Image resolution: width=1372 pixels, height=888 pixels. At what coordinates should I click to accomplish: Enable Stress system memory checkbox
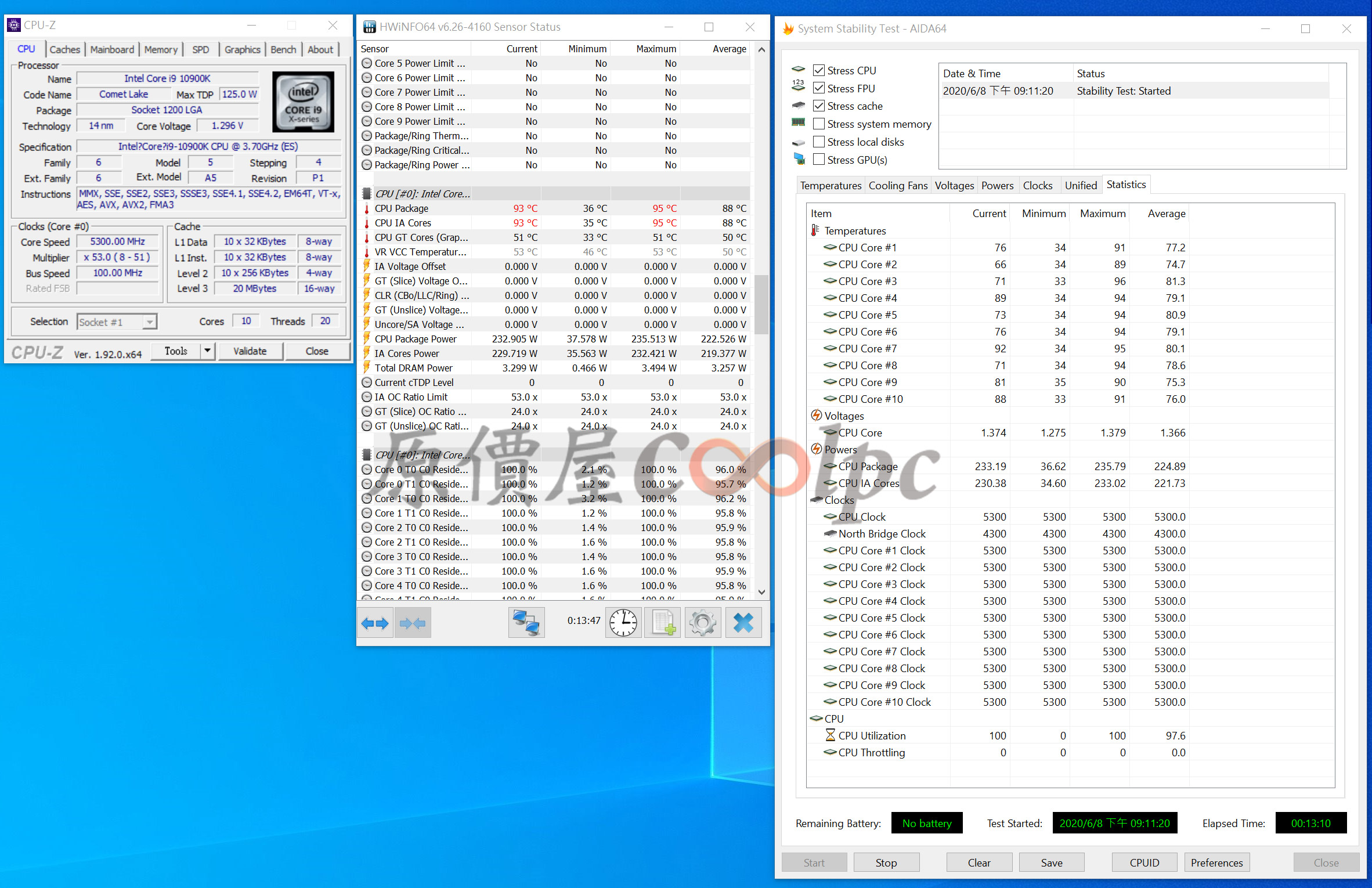(818, 124)
